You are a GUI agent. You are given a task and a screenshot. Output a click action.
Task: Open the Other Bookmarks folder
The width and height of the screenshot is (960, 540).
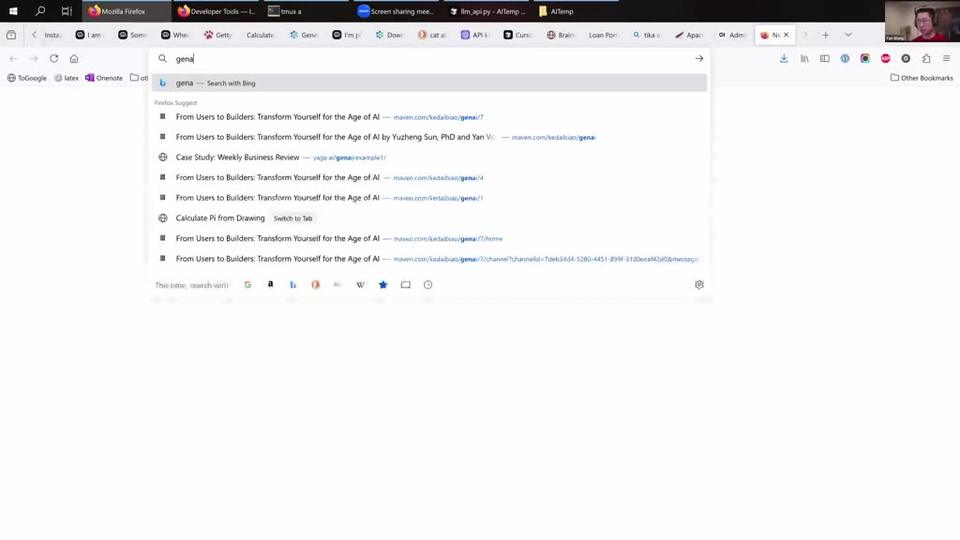pyautogui.click(x=921, y=78)
